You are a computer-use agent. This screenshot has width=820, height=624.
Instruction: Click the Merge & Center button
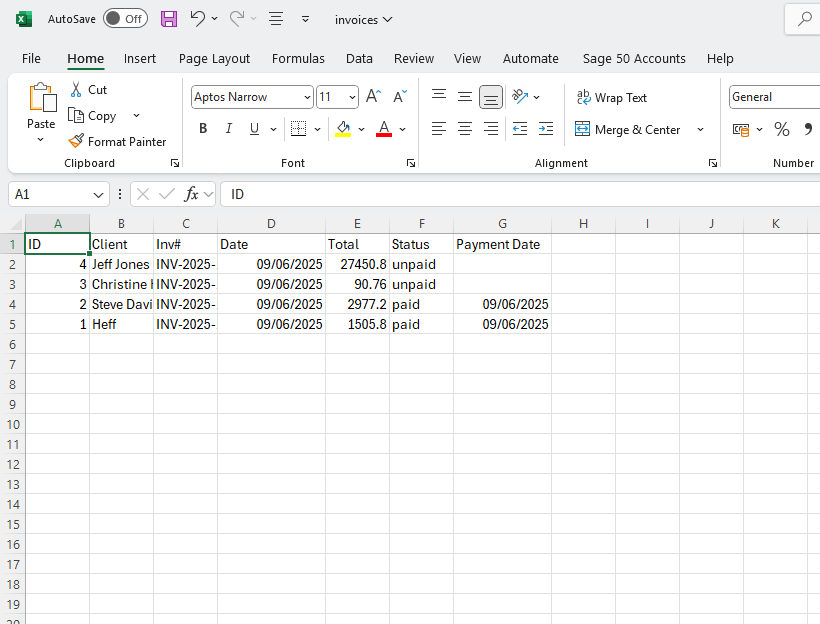tap(628, 129)
